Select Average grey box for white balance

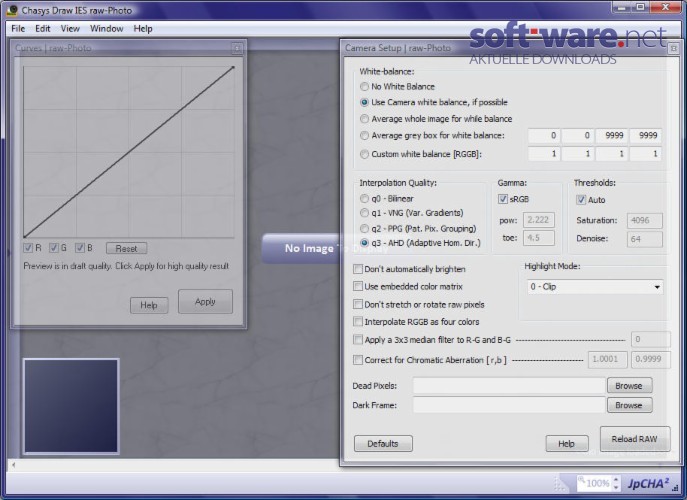pos(364,135)
